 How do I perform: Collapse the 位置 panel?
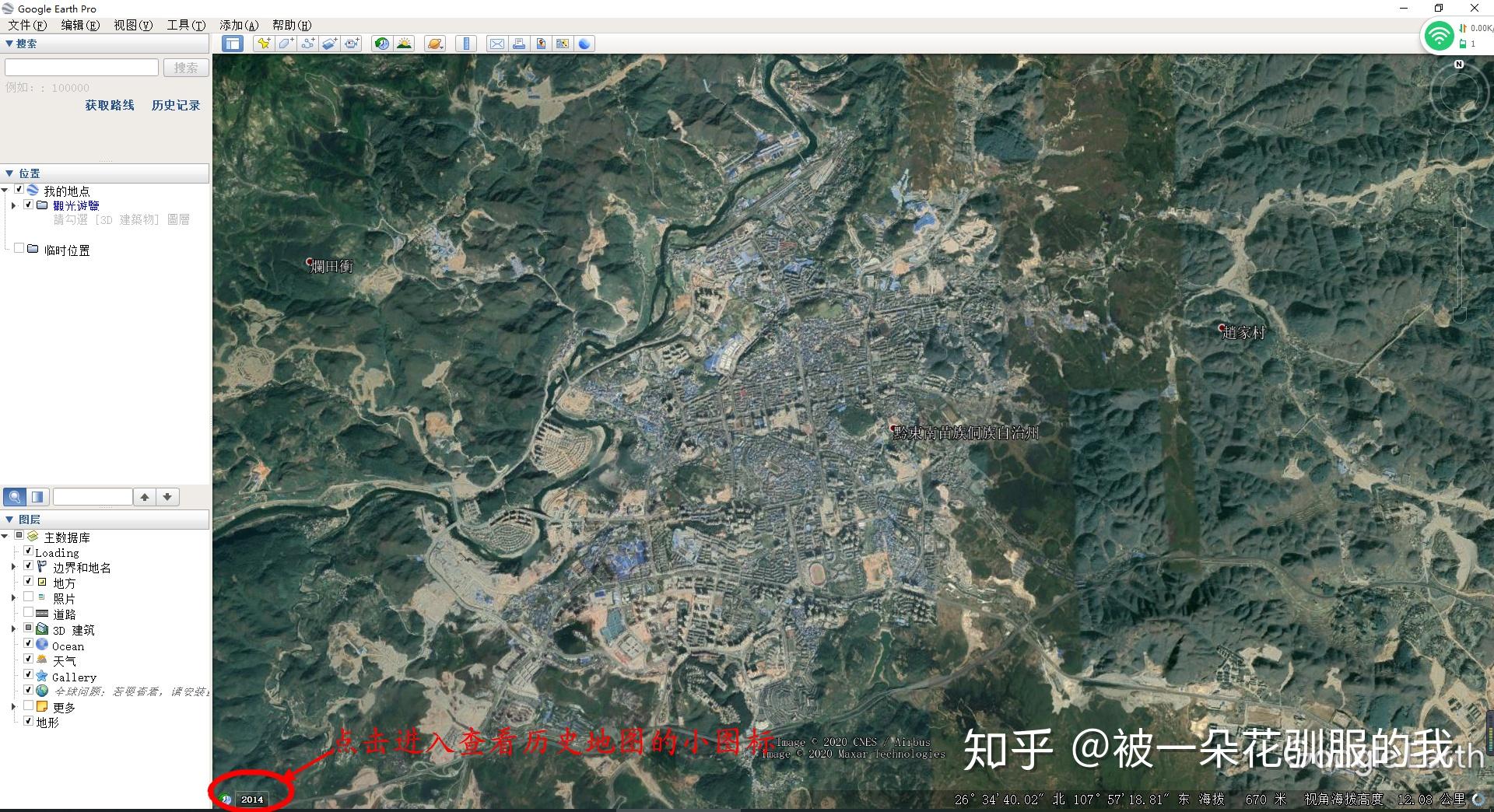9,173
